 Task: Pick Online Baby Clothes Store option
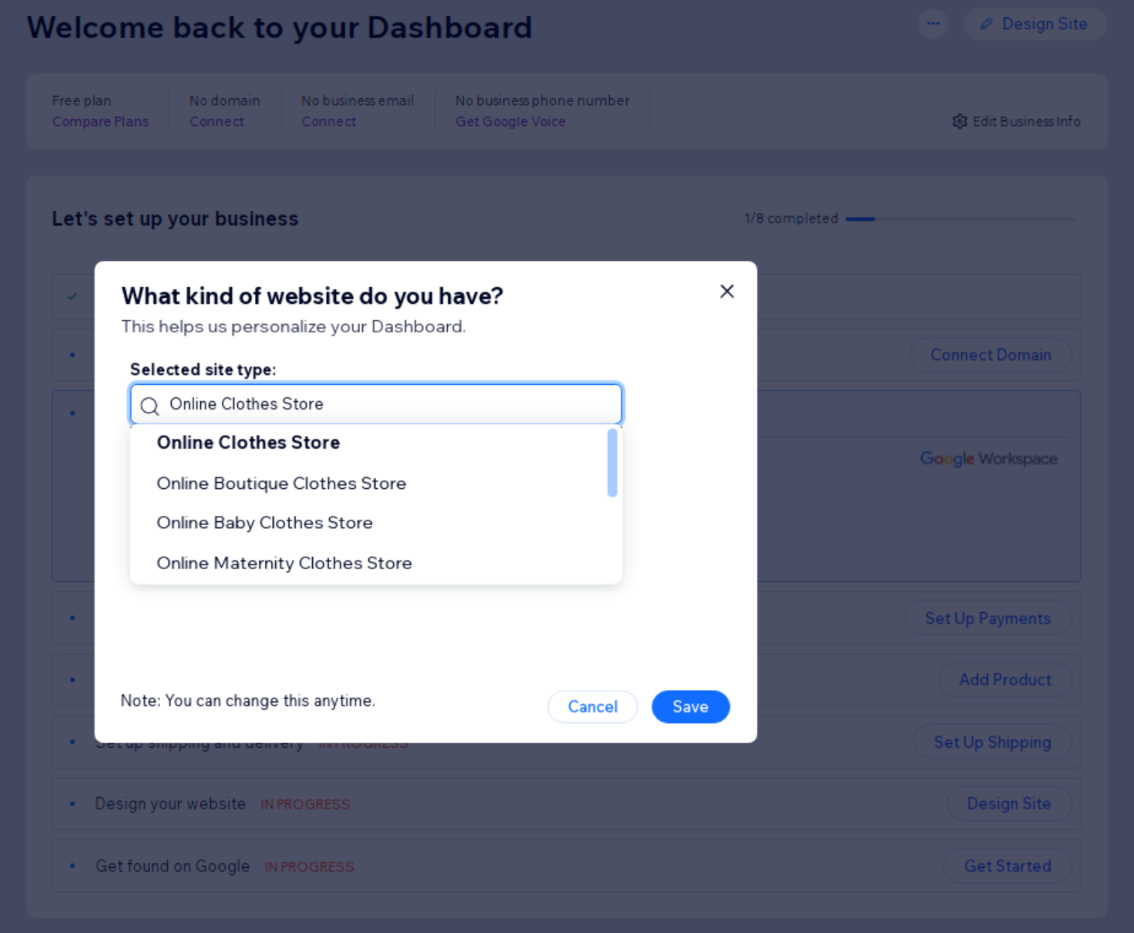(264, 522)
